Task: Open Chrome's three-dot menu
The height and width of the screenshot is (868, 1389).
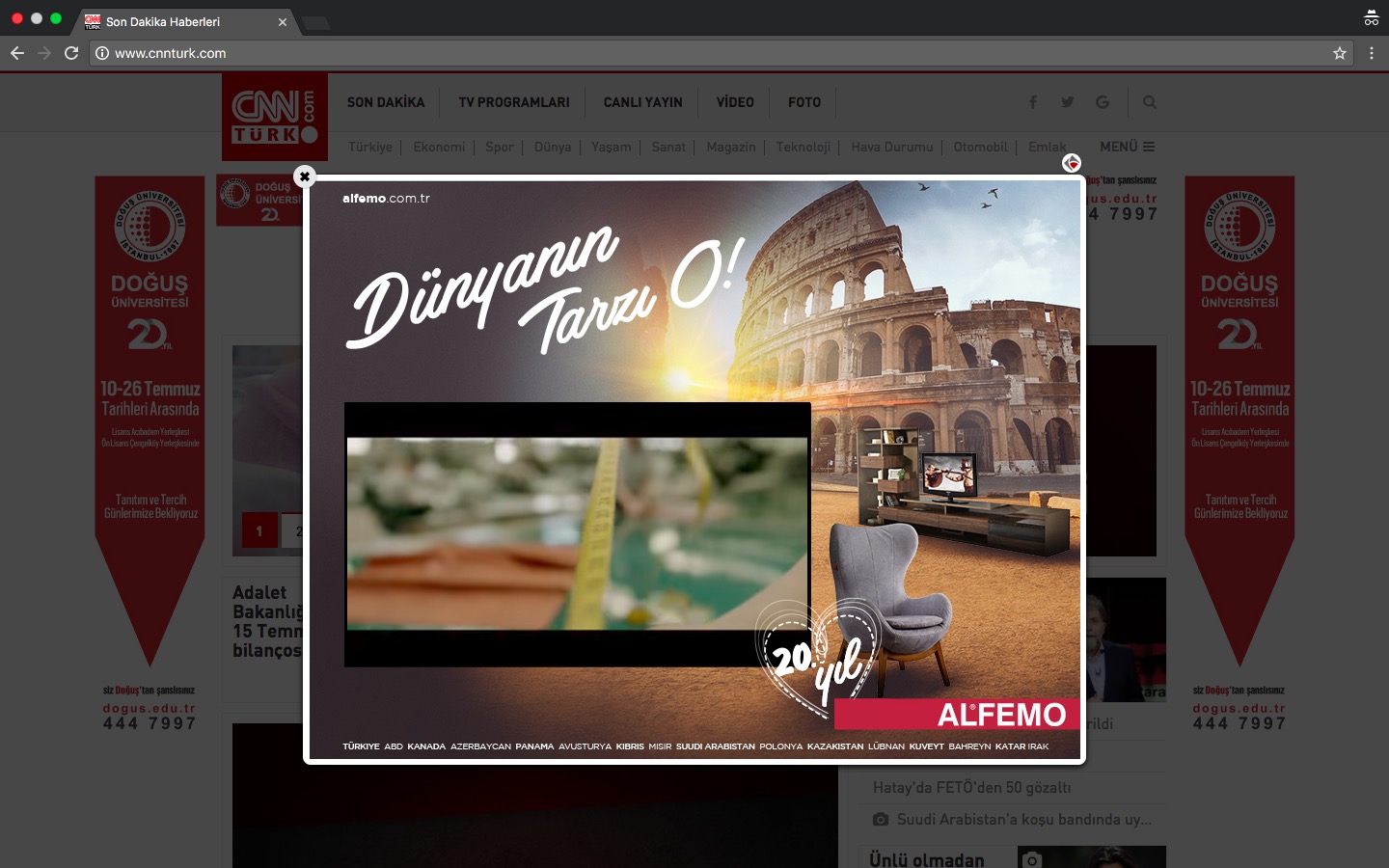Action: click(x=1371, y=53)
